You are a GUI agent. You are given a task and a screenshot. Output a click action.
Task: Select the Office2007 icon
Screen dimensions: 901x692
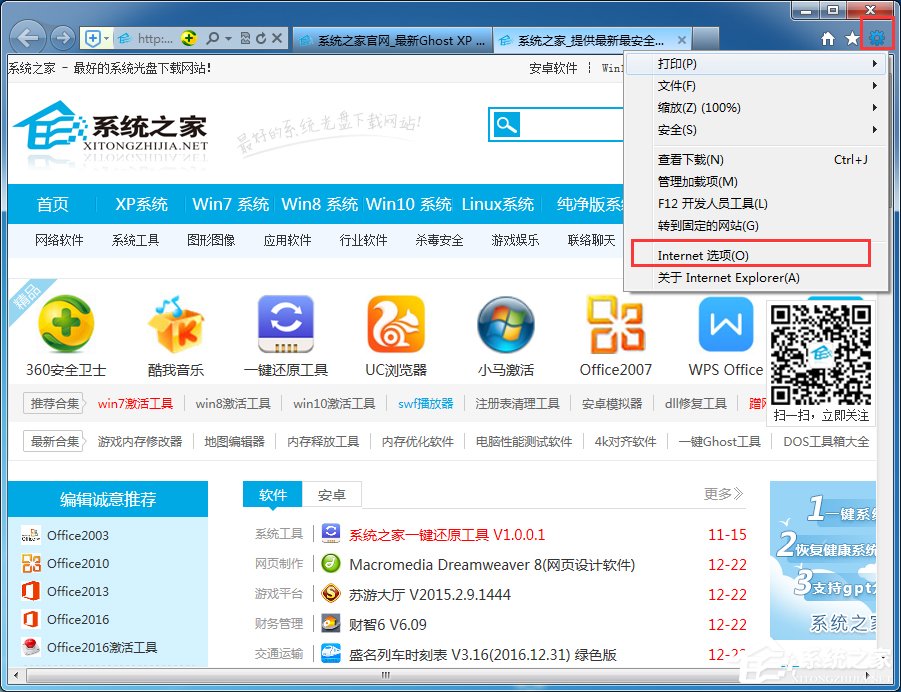pos(614,323)
